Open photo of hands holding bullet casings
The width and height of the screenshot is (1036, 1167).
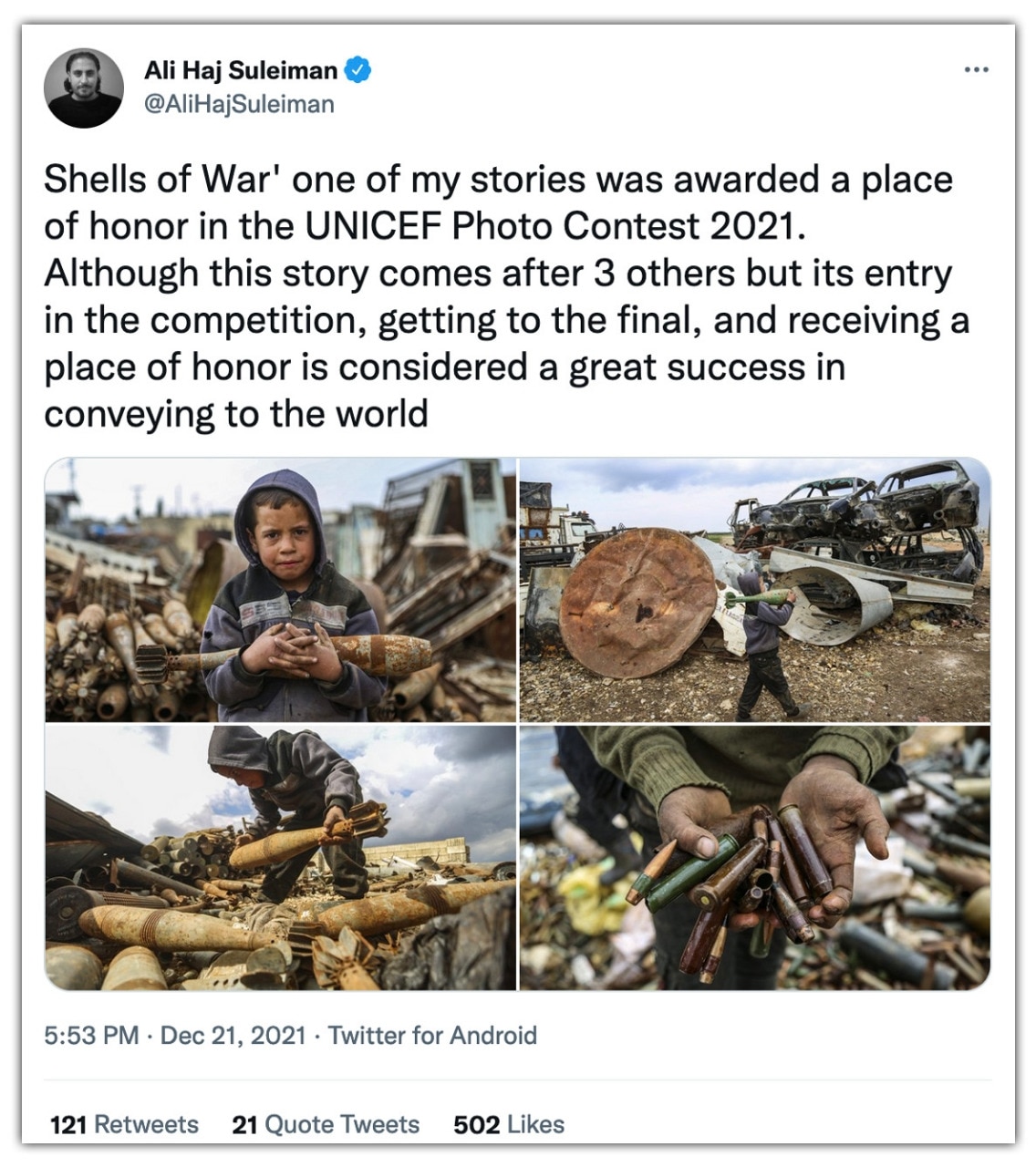(x=754, y=858)
